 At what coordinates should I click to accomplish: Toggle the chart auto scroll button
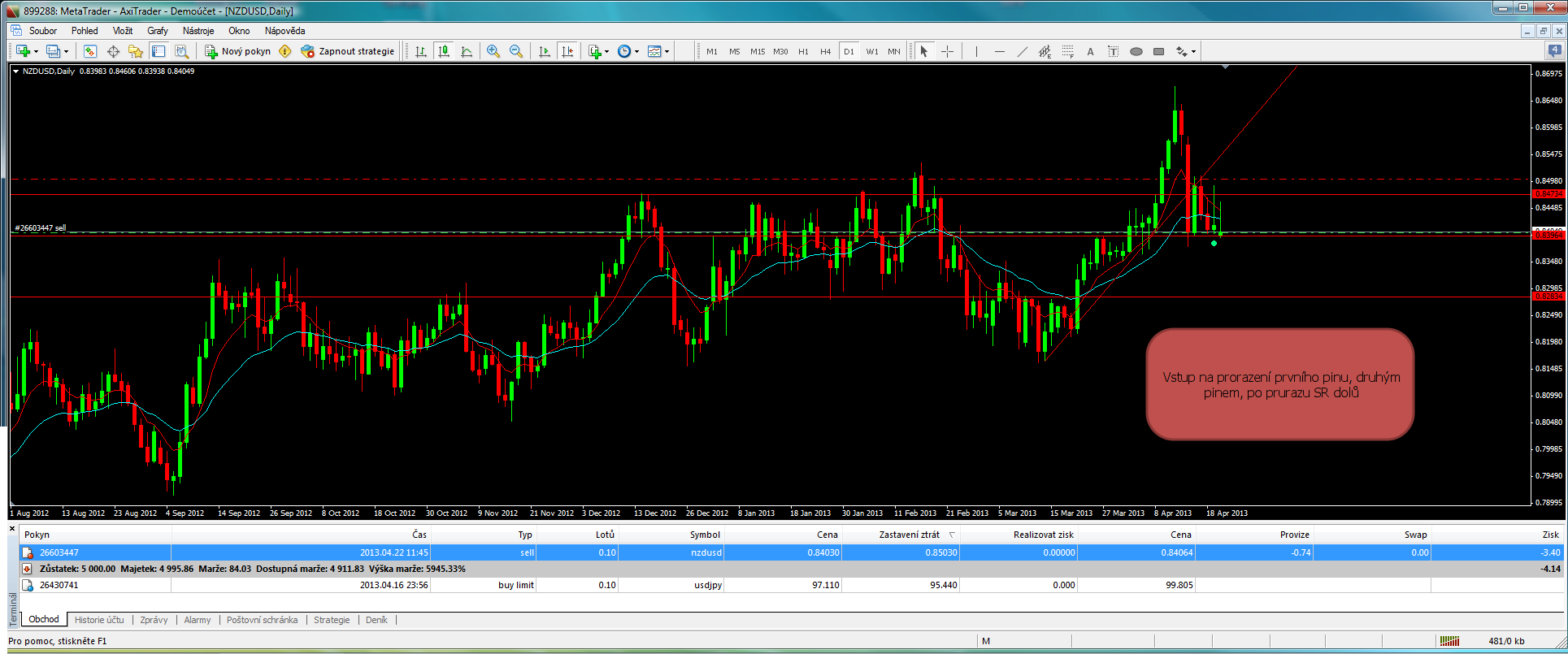pos(545,51)
